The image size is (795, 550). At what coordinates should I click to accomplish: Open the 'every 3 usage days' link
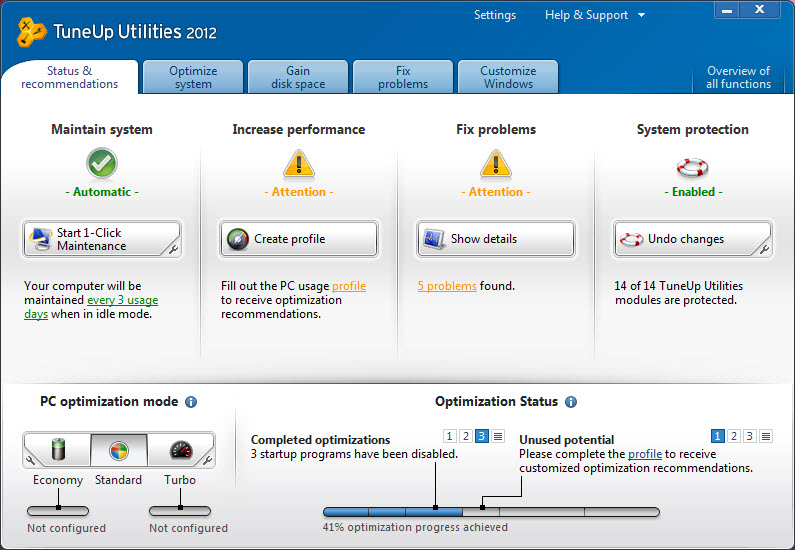(x=122, y=300)
